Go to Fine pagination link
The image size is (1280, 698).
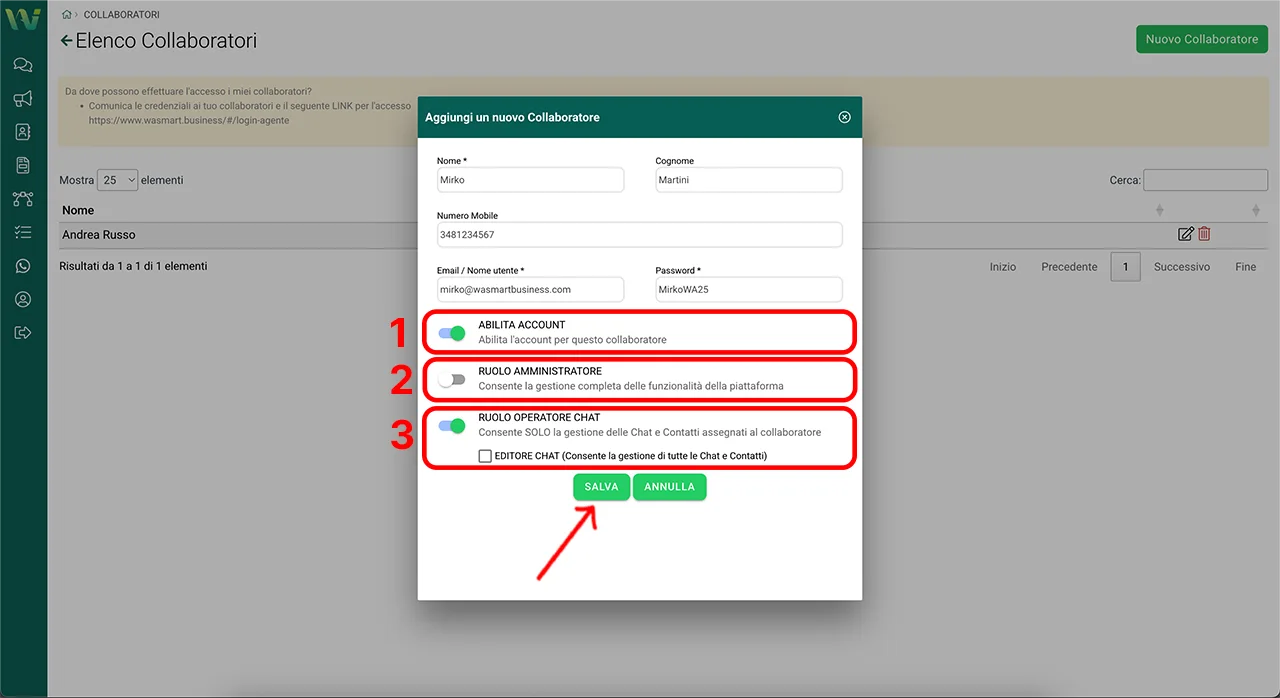point(1246,267)
